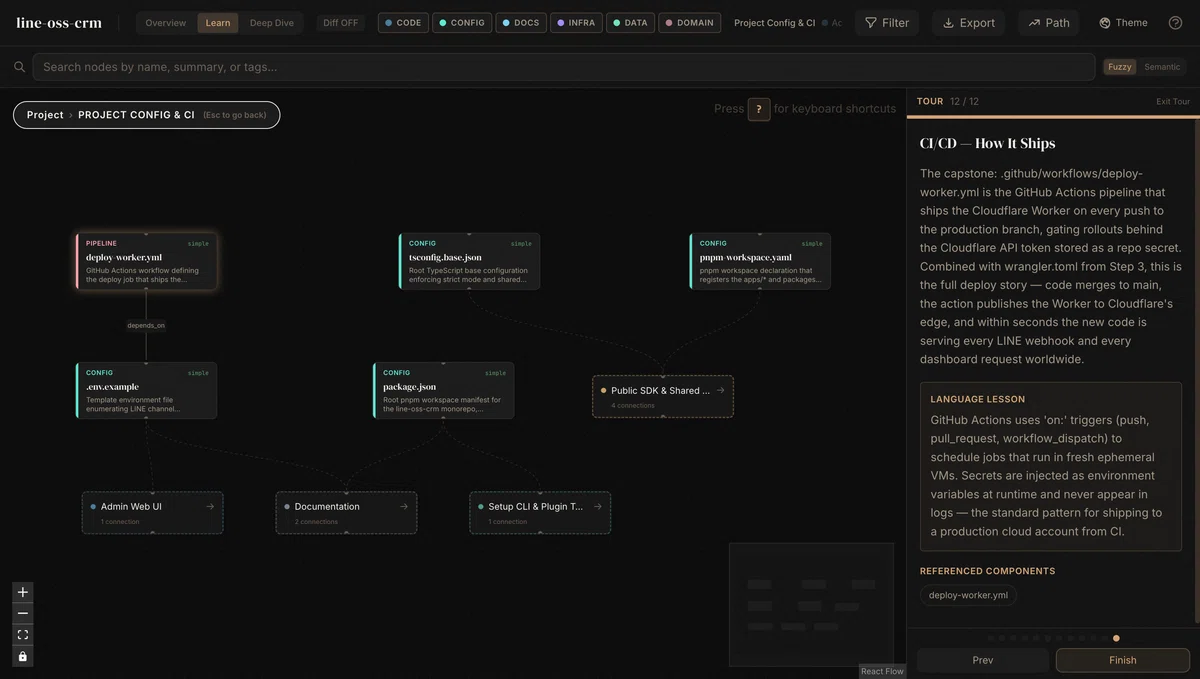Zoom in the graph canvas
Viewport: 1200px width, 679px height.
[x=23, y=592]
